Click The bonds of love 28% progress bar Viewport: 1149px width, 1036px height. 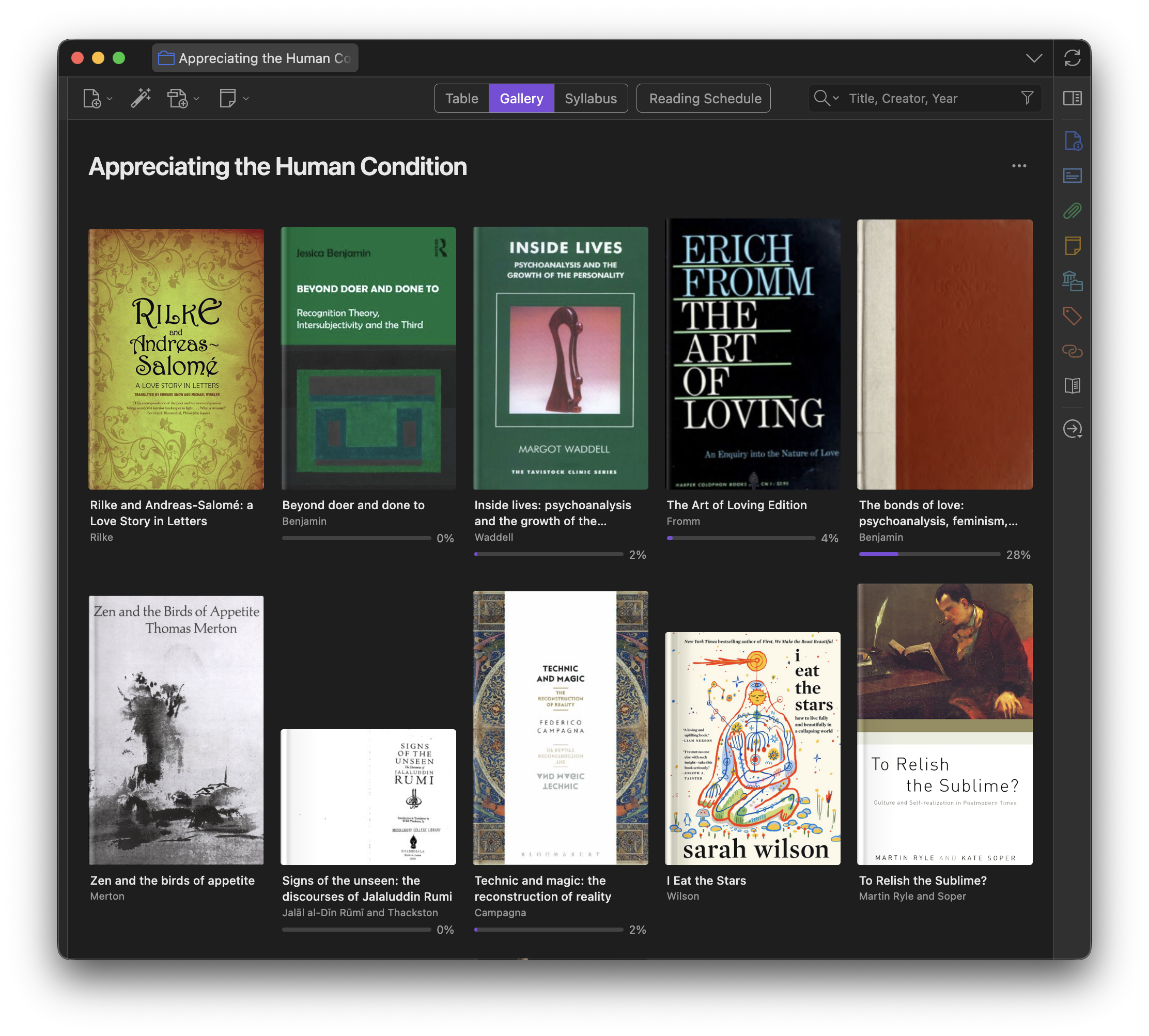pyautogui.click(x=929, y=554)
